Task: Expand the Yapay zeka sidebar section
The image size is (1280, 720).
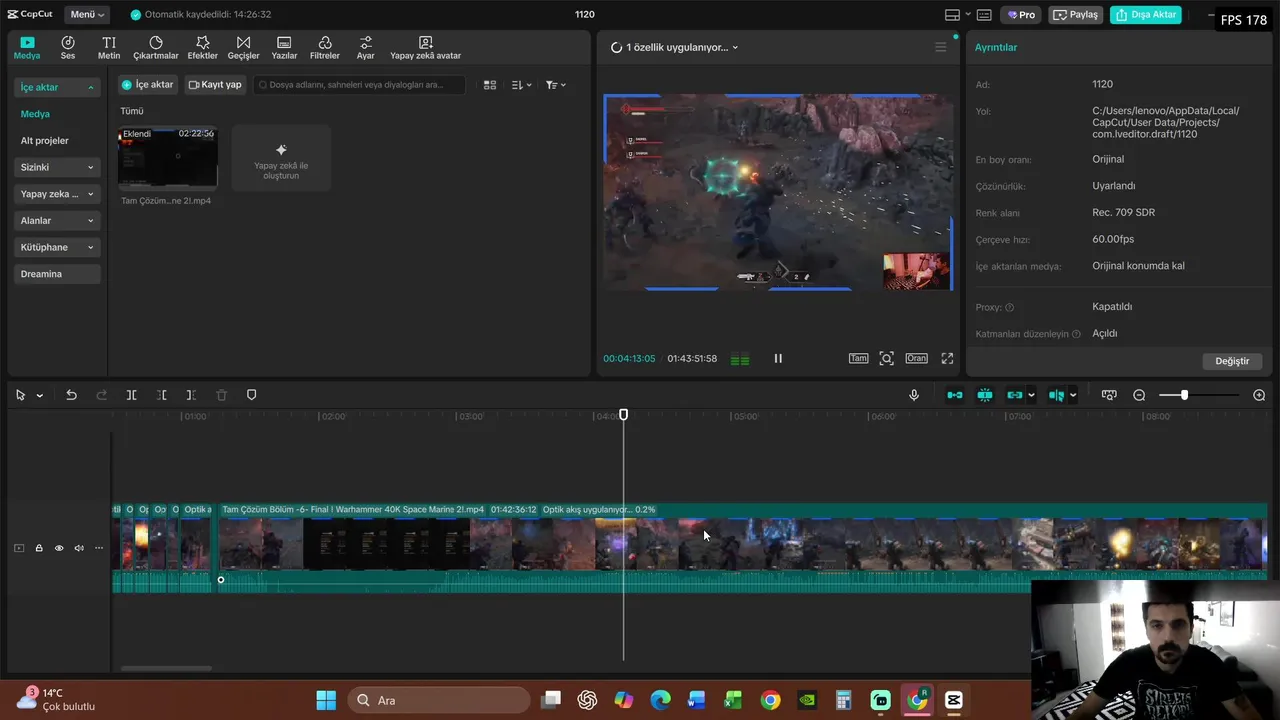Action: click(57, 194)
